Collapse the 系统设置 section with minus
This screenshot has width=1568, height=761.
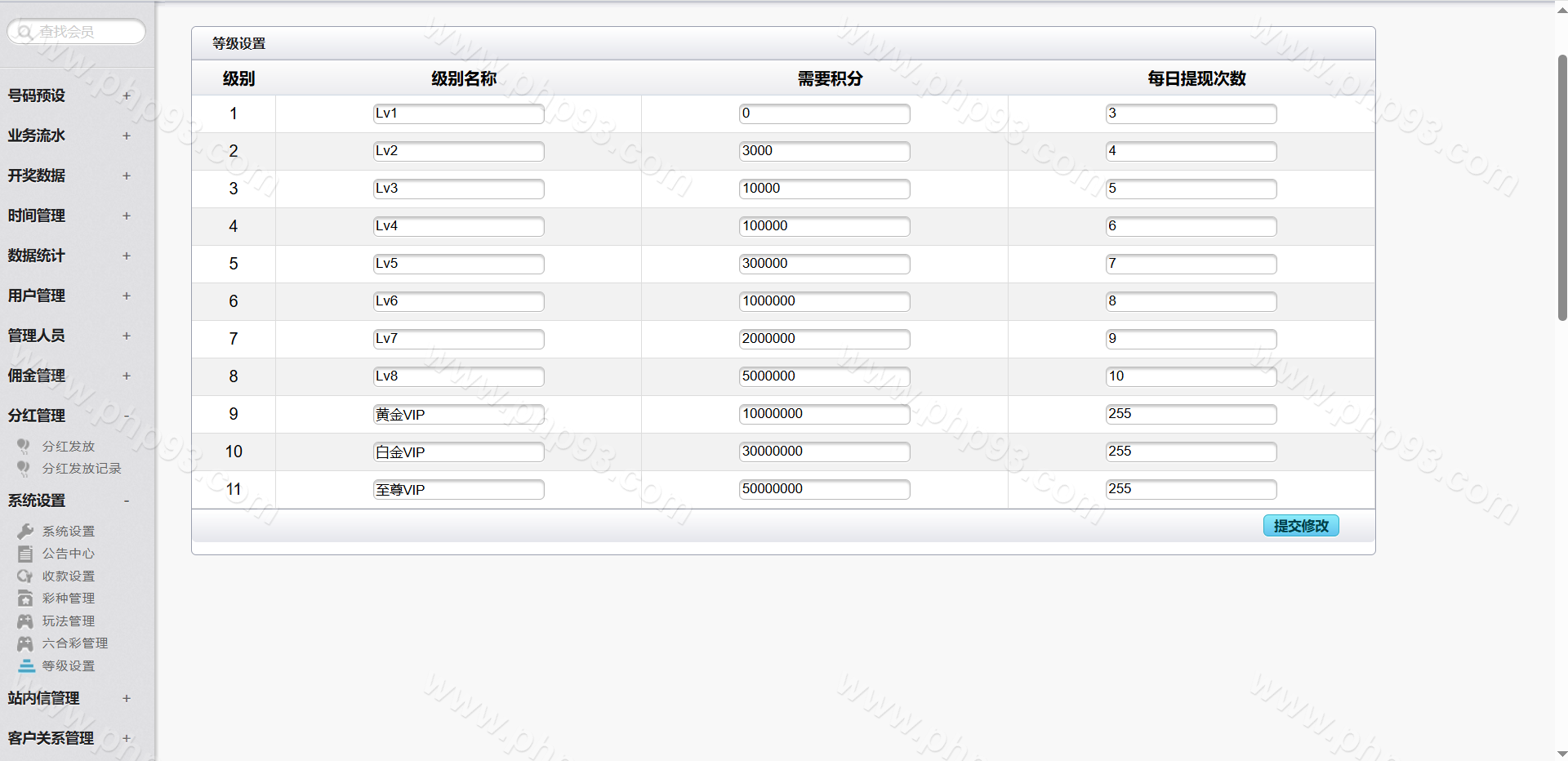(127, 501)
